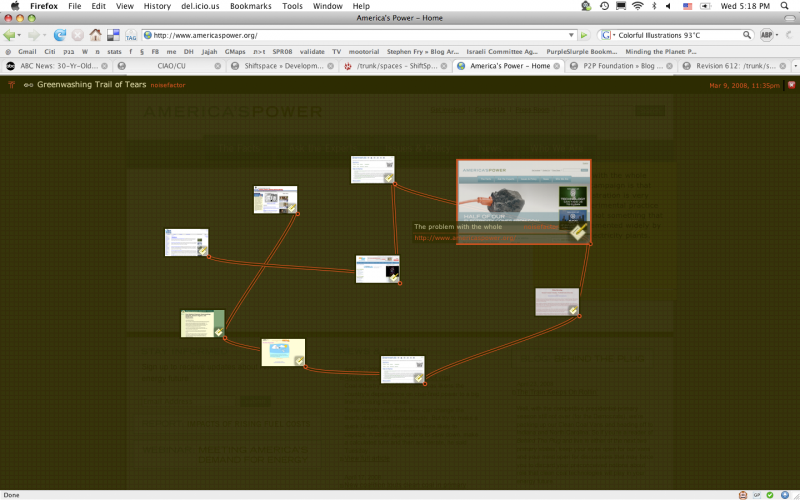Switch to the Shiftspace » Developm... tab
This screenshot has height=500, width=800.
tap(282, 66)
